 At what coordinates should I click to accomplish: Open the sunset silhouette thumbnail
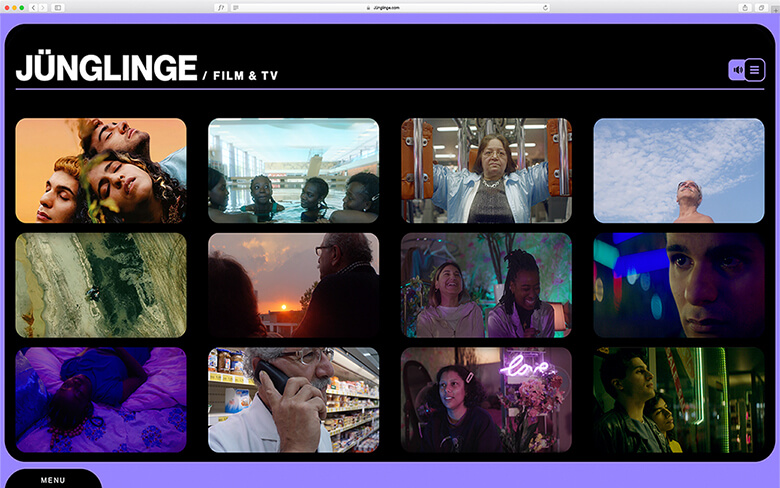tap(293, 285)
